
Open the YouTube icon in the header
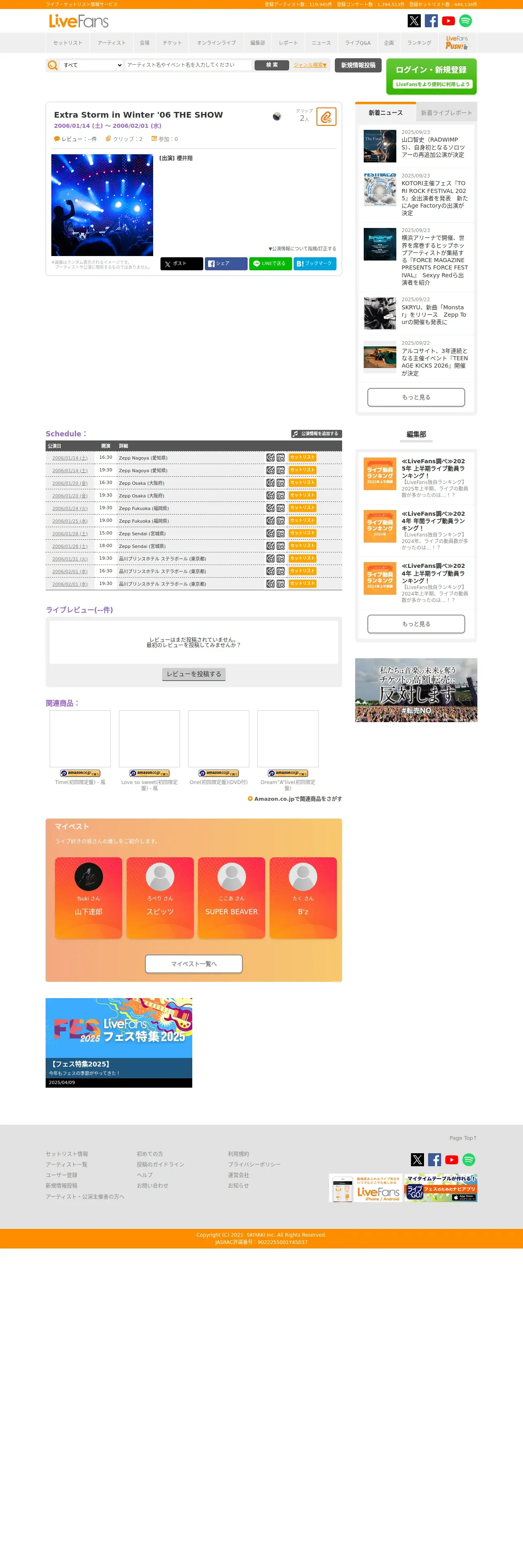click(448, 21)
